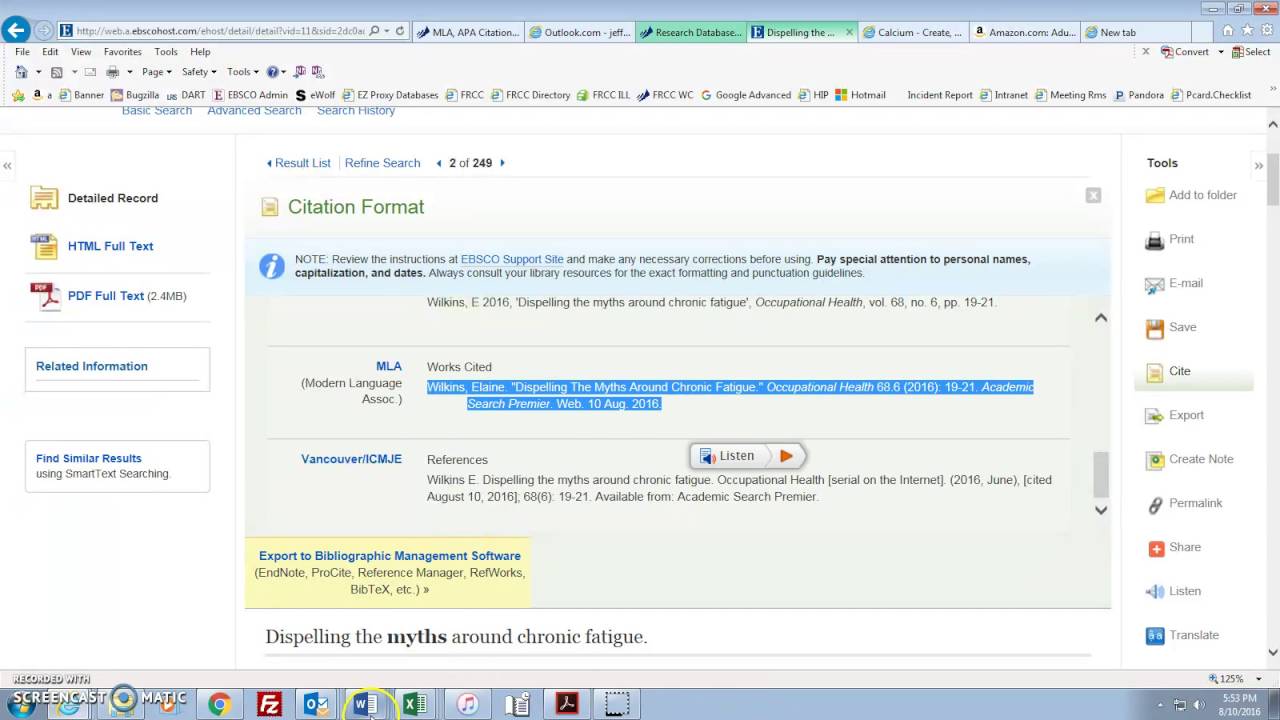
Task: Close the Citation Format panel
Action: click(x=1093, y=196)
